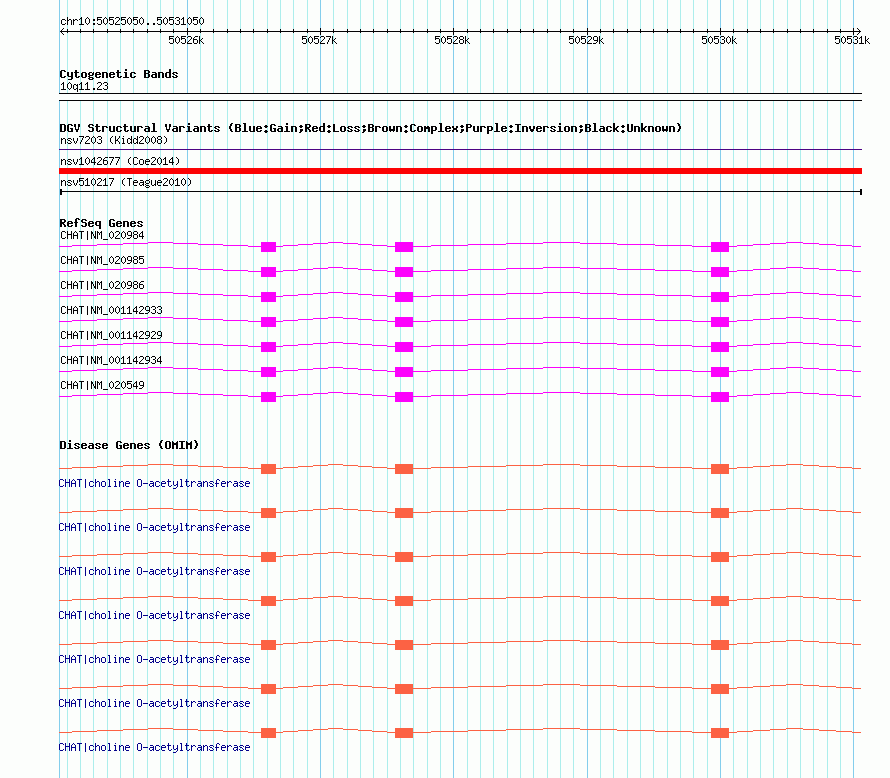Click the ruler's right arrow end

coord(858,31)
